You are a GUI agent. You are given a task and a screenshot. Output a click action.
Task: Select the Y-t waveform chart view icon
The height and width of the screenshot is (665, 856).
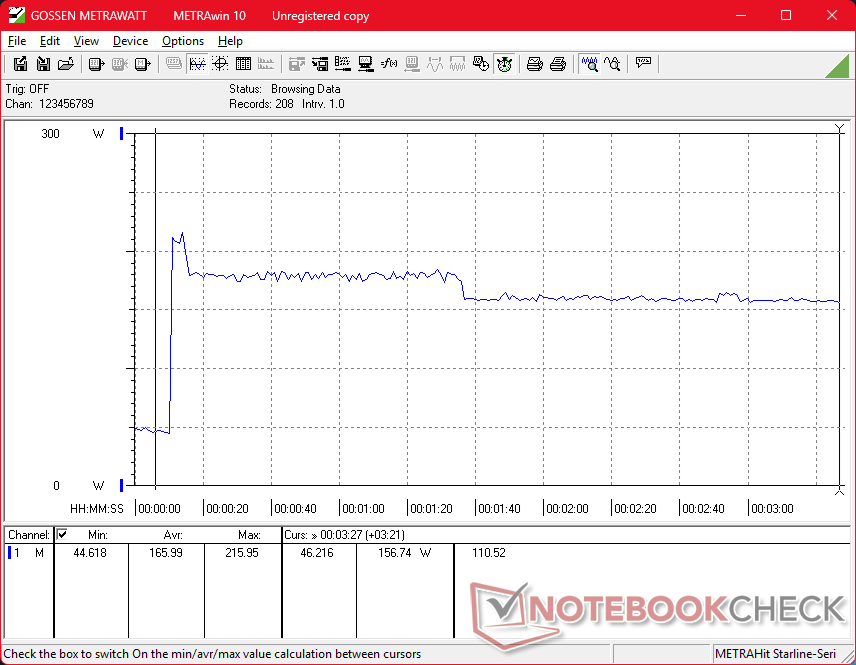pos(197,64)
